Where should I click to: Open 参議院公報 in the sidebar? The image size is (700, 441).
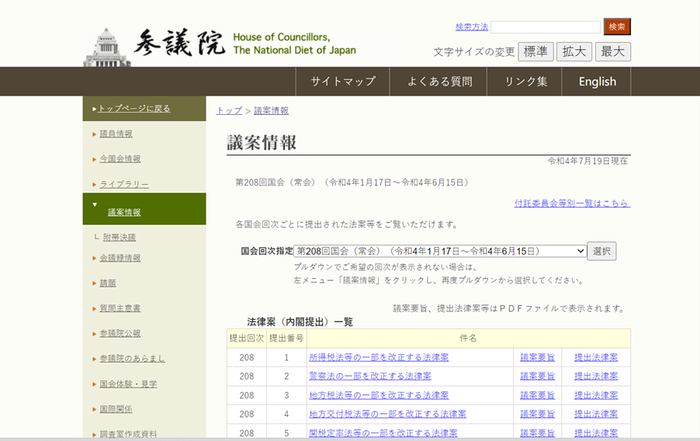(120, 333)
